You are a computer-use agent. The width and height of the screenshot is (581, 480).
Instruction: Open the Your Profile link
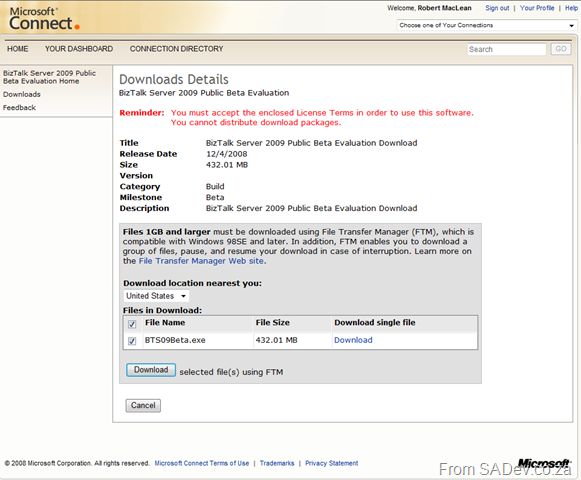click(x=537, y=8)
